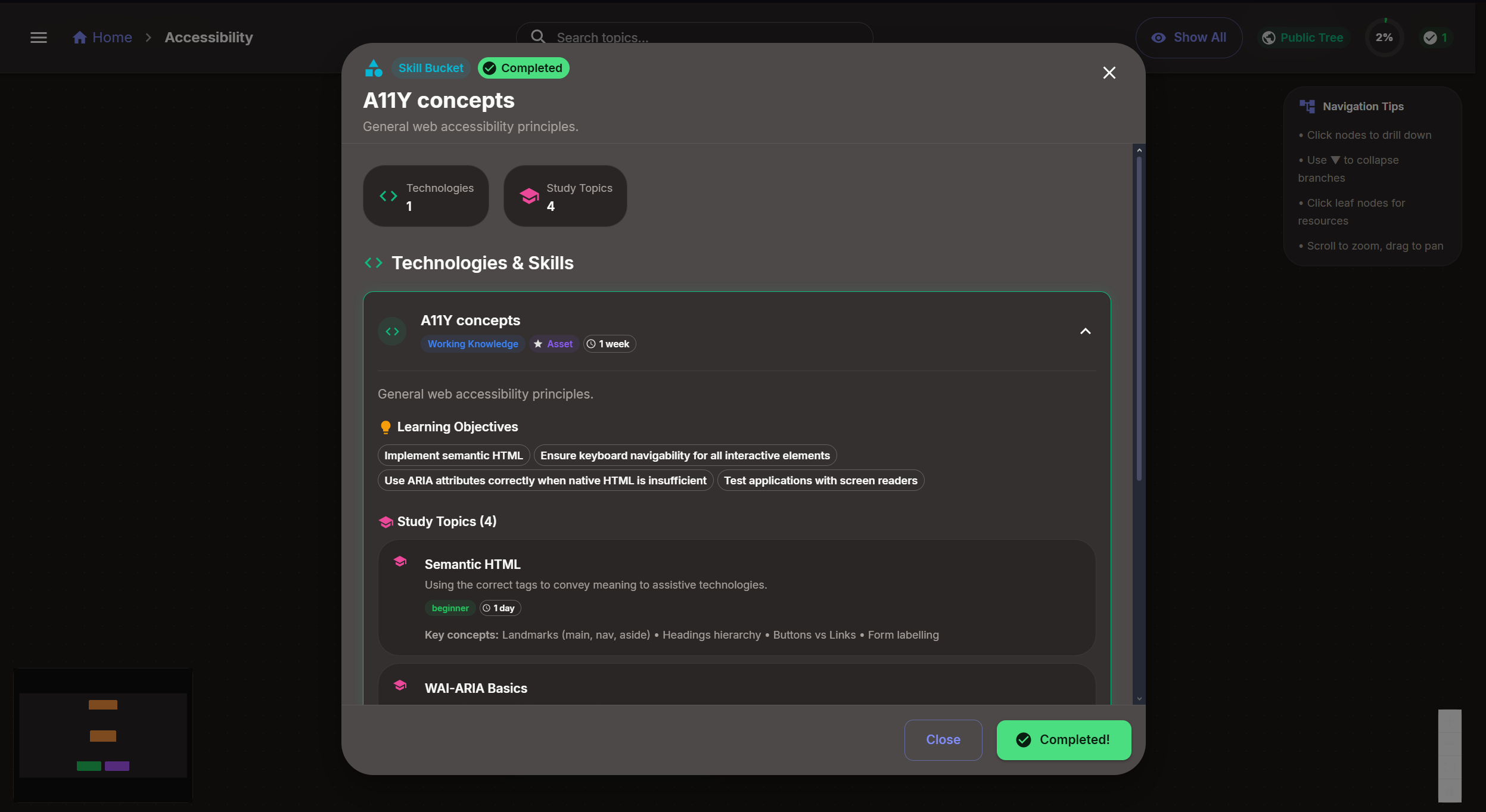The width and height of the screenshot is (1486, 812).
Task: Toggle the green Completed! status button
Action: [1064, 740]
